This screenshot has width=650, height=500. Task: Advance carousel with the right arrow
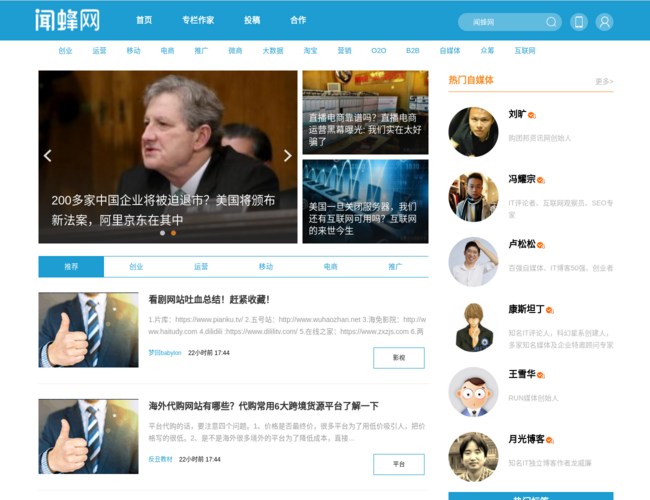(288, 156)
